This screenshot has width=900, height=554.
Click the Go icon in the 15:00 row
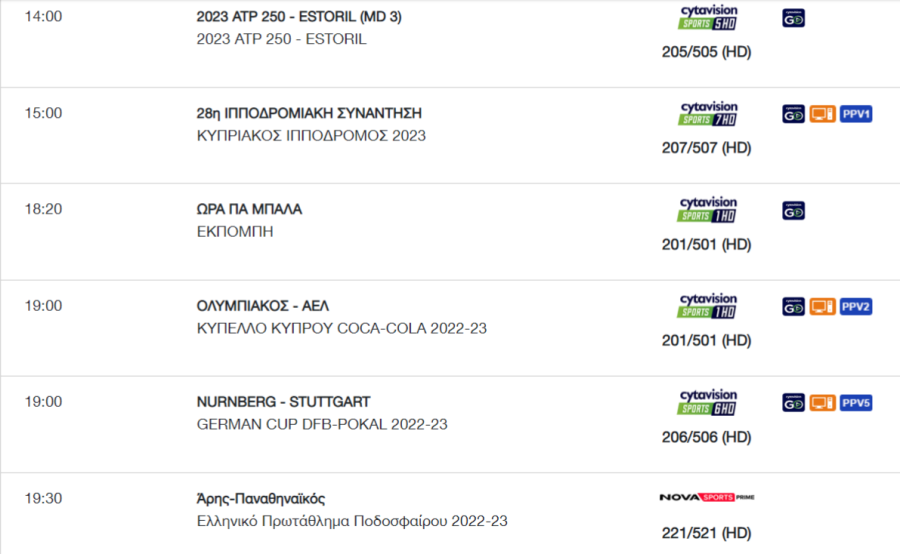pyautogui.click(x=793, y=114)
